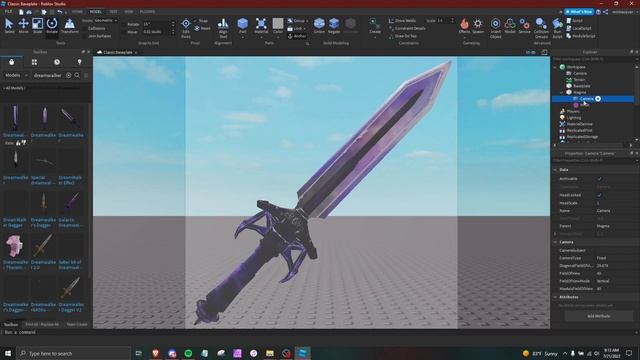The height and width of the screenshot is (360, 640).
Task: Switch to the VIEW ribbon tab
Action: [129, 12]
